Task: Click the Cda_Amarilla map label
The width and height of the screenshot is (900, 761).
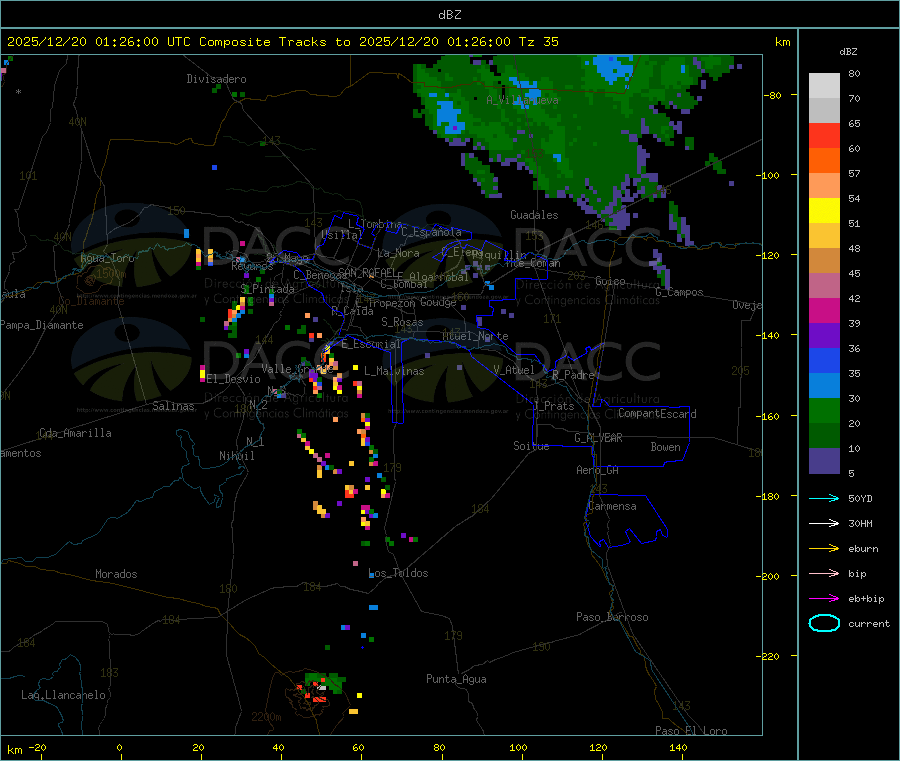Action: click(x=75, y=433)
